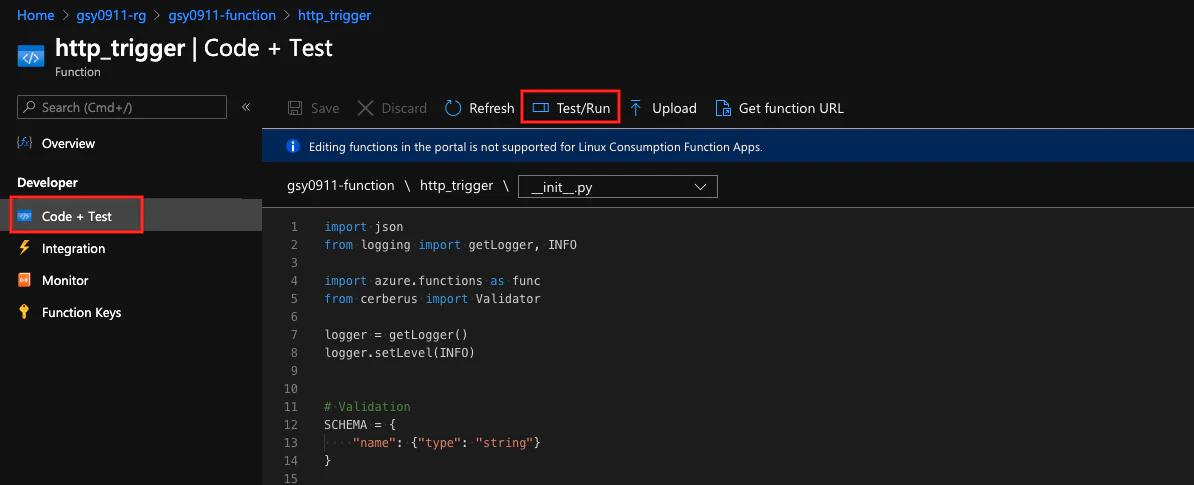The width and height of the screenshot is (1194, 485).
Task: Click the Discard X icon
Action: [366, 108]
